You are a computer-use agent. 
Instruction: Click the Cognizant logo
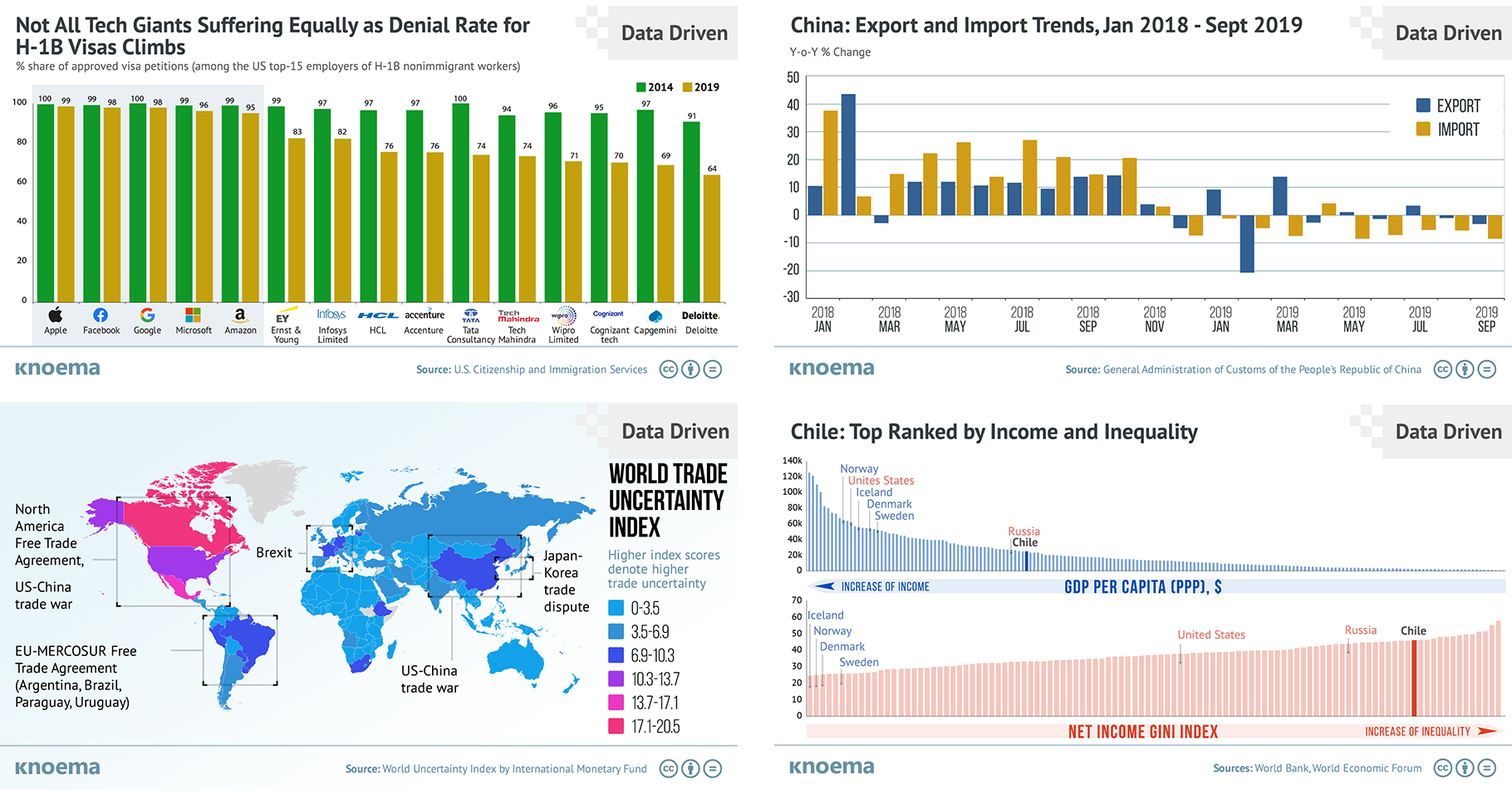[x=608, y=314]
